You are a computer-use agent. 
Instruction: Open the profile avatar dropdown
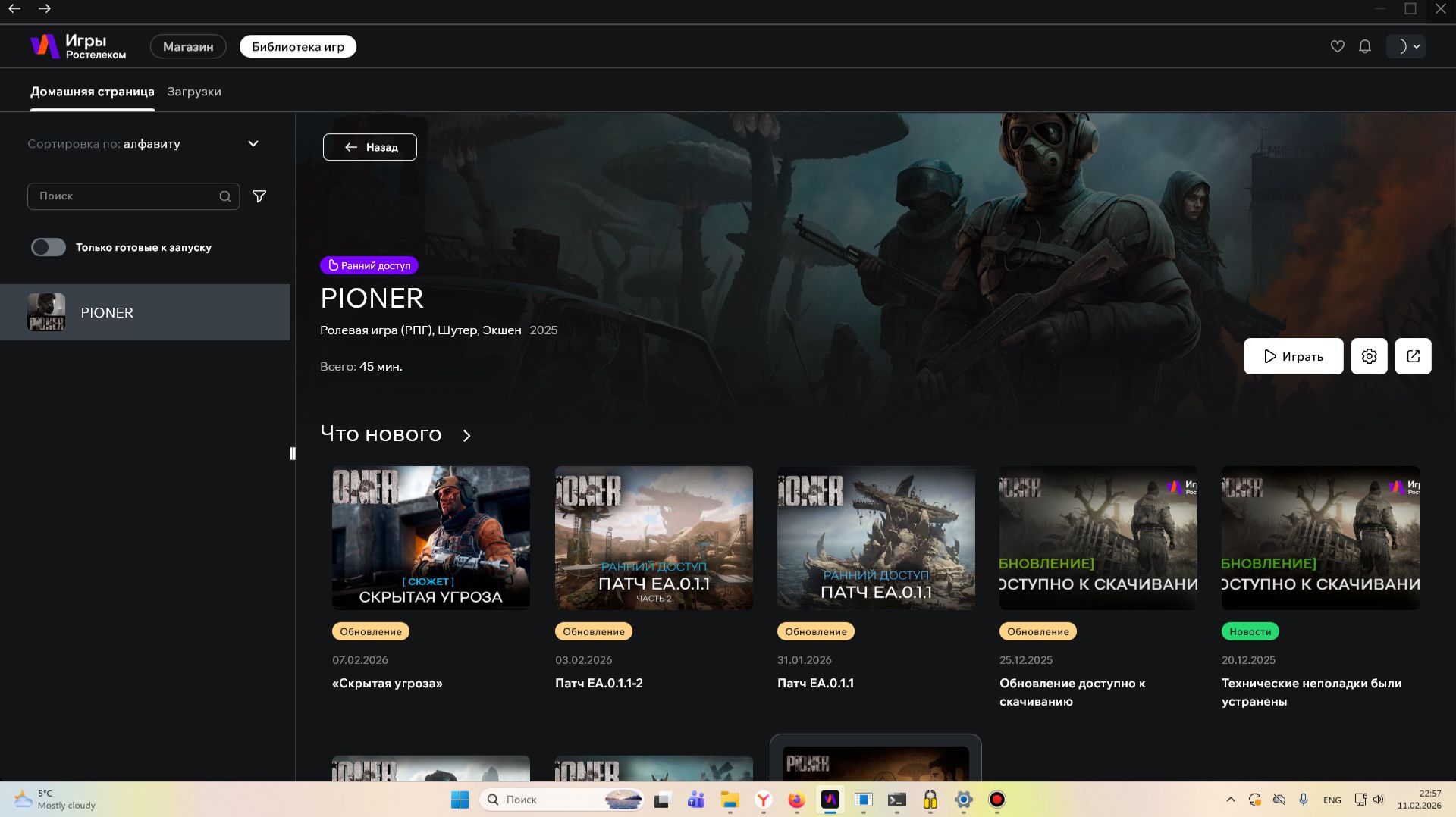1405,47
